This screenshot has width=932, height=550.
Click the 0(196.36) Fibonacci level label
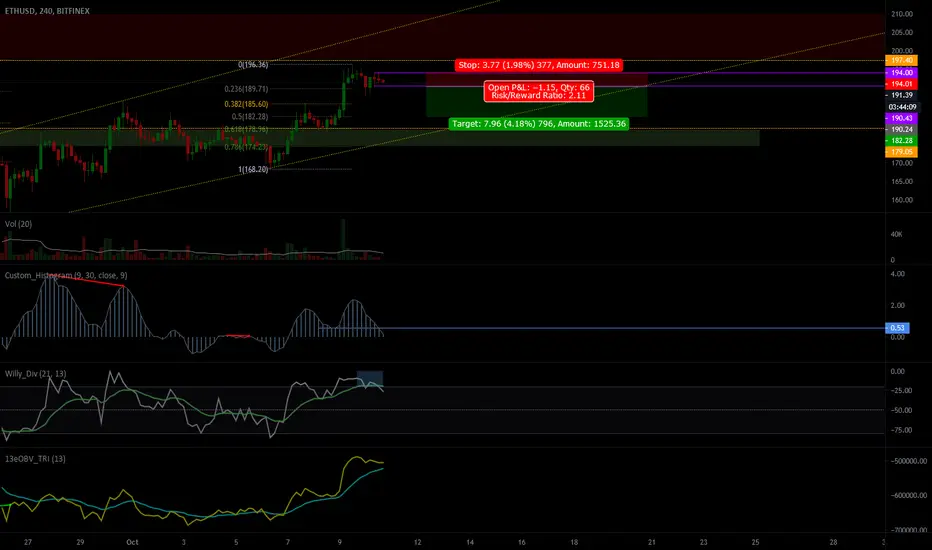(x=253, y=64)
